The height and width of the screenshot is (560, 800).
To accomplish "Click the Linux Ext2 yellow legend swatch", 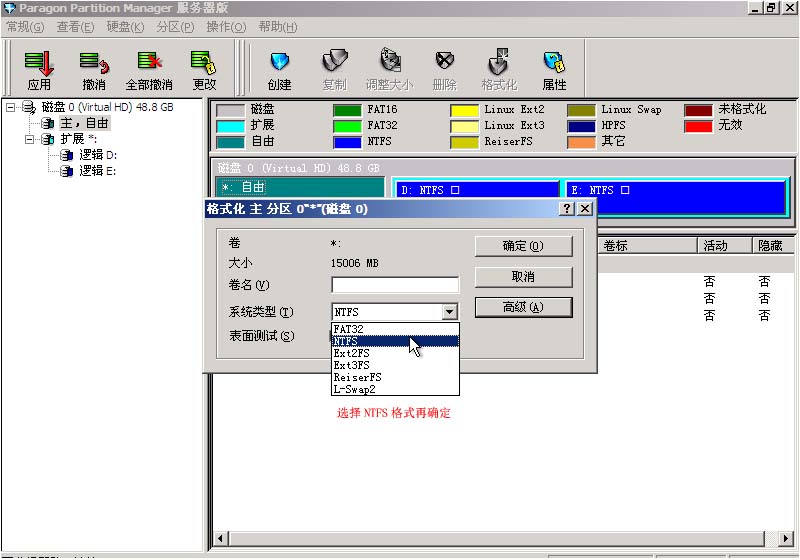I will coord(464,110).
